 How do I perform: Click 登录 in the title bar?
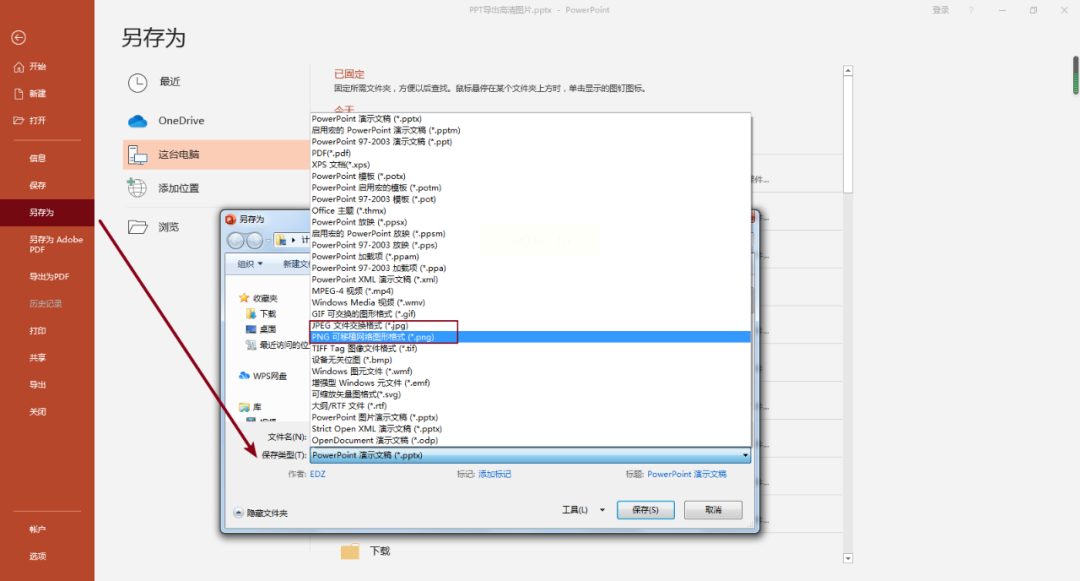coord(941,10)
